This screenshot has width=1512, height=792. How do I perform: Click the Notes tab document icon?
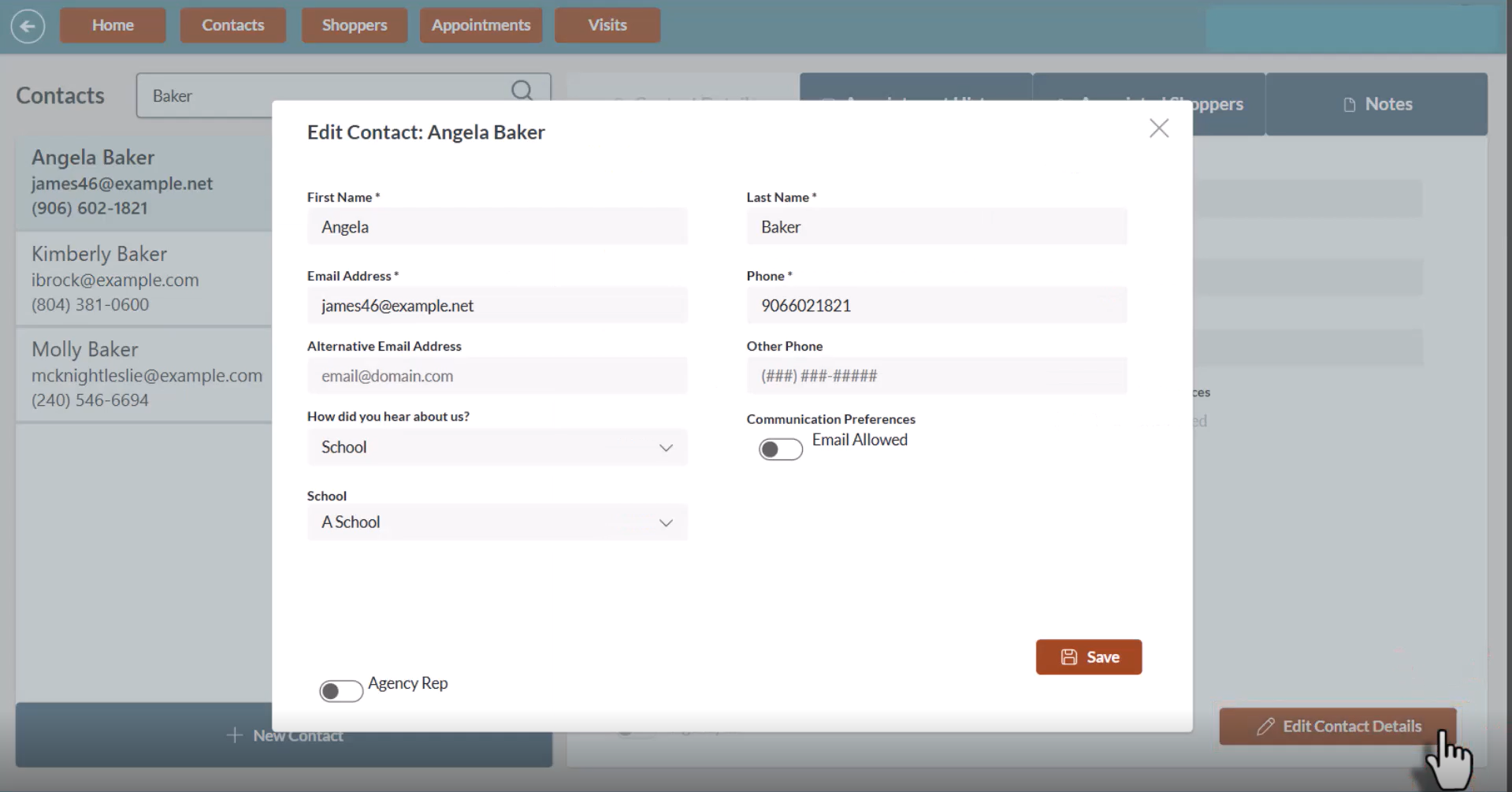[1349, 105]
